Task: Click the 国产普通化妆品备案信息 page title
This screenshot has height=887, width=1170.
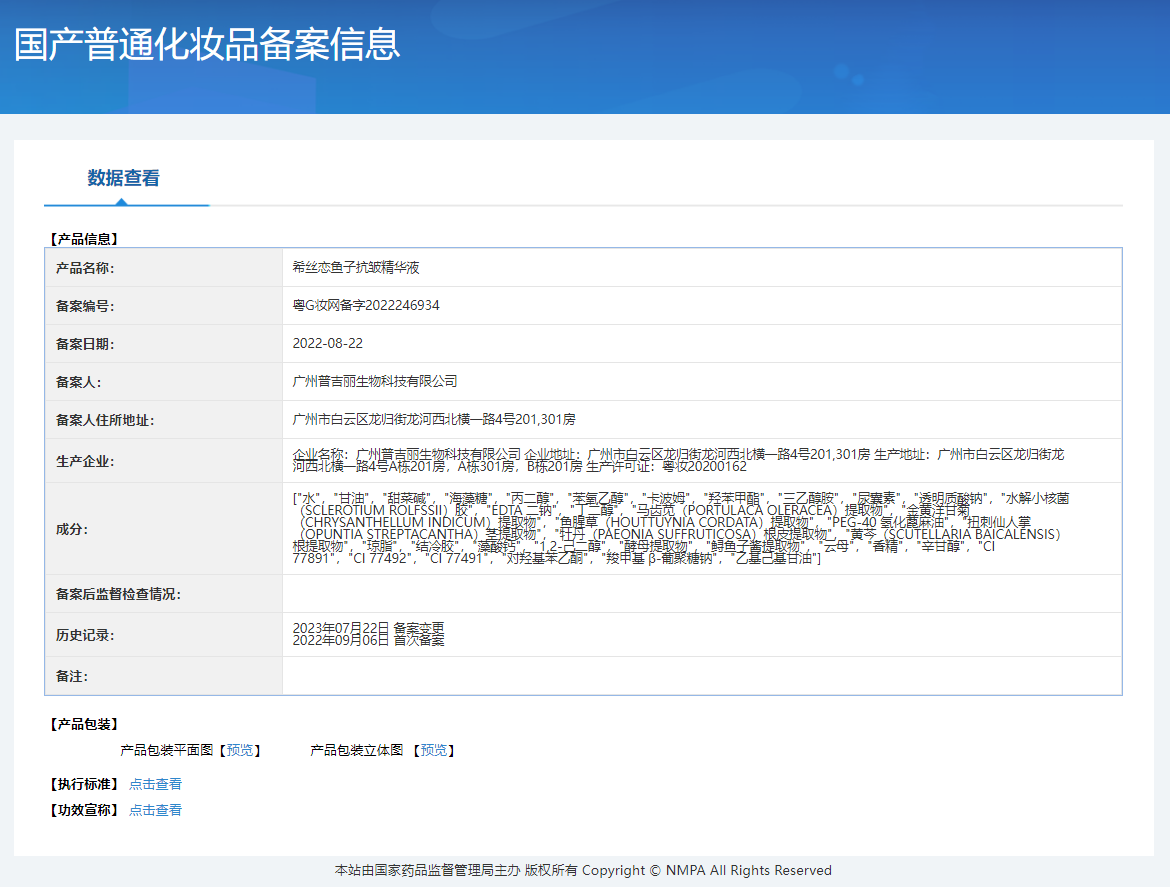Action: click(207, 45)
